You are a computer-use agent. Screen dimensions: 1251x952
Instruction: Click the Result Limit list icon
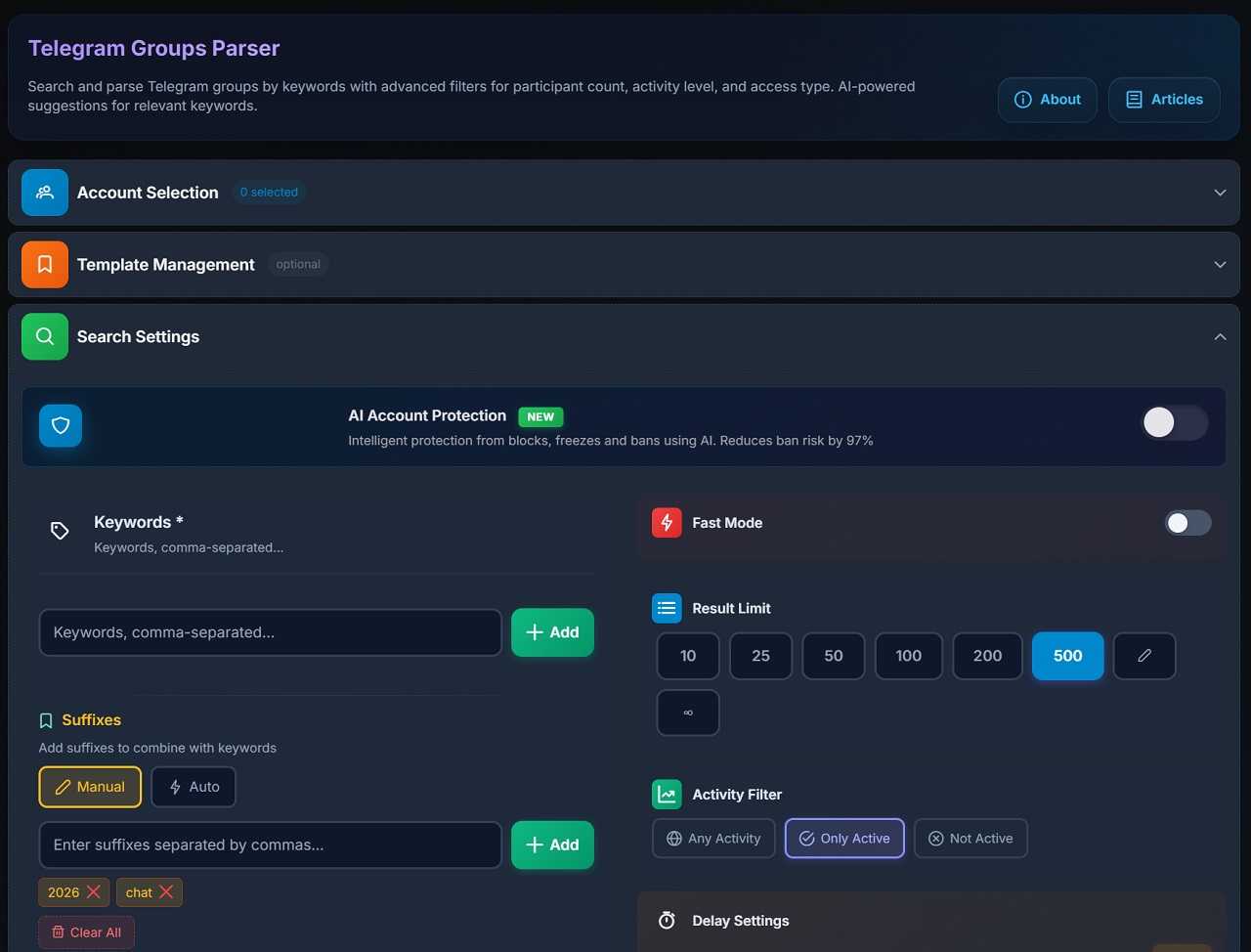tap(667, 608)
